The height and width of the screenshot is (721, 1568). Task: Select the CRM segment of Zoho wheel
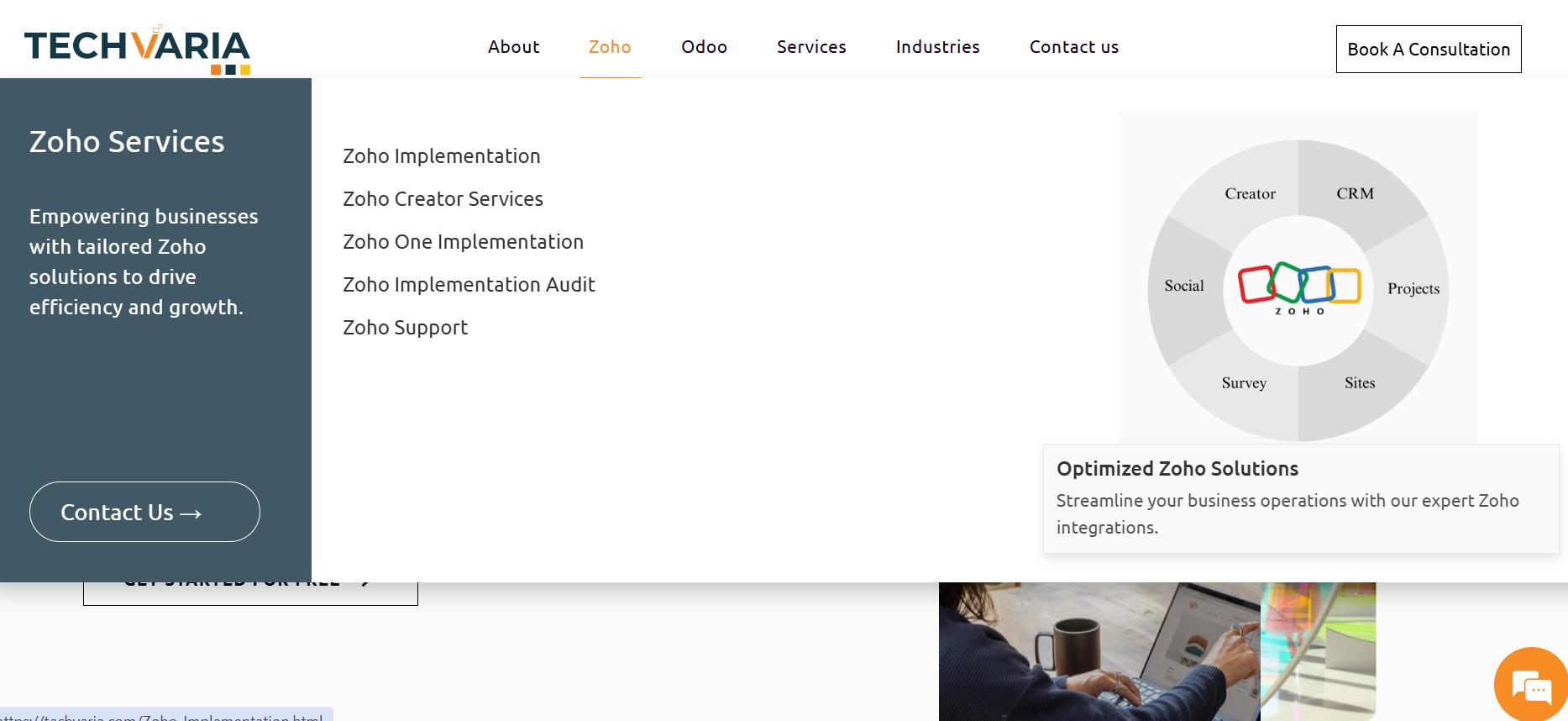[1355, 193]
